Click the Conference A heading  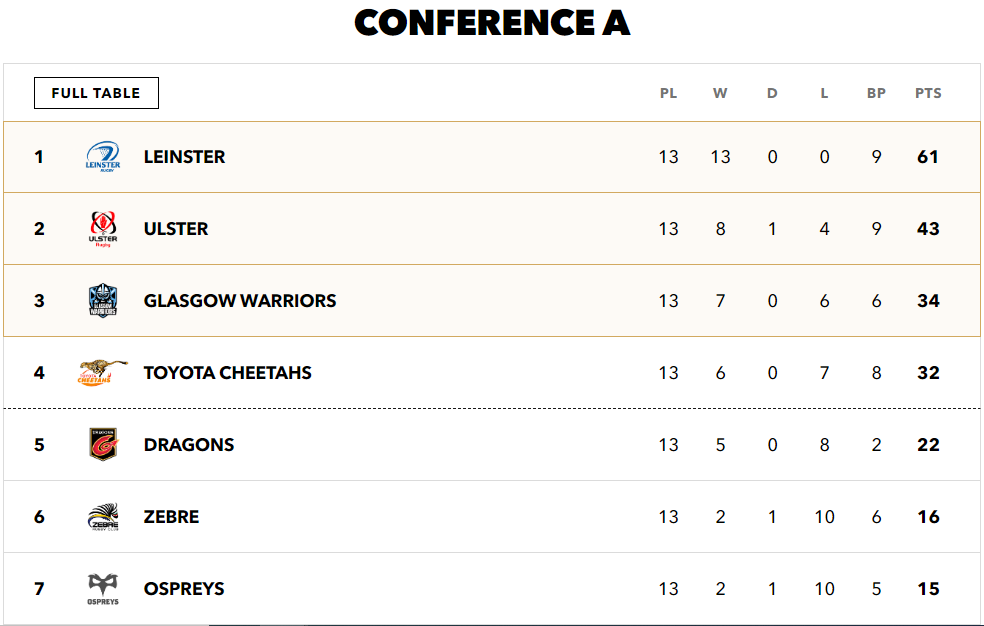pyautogui.click(x=492, y=23)
